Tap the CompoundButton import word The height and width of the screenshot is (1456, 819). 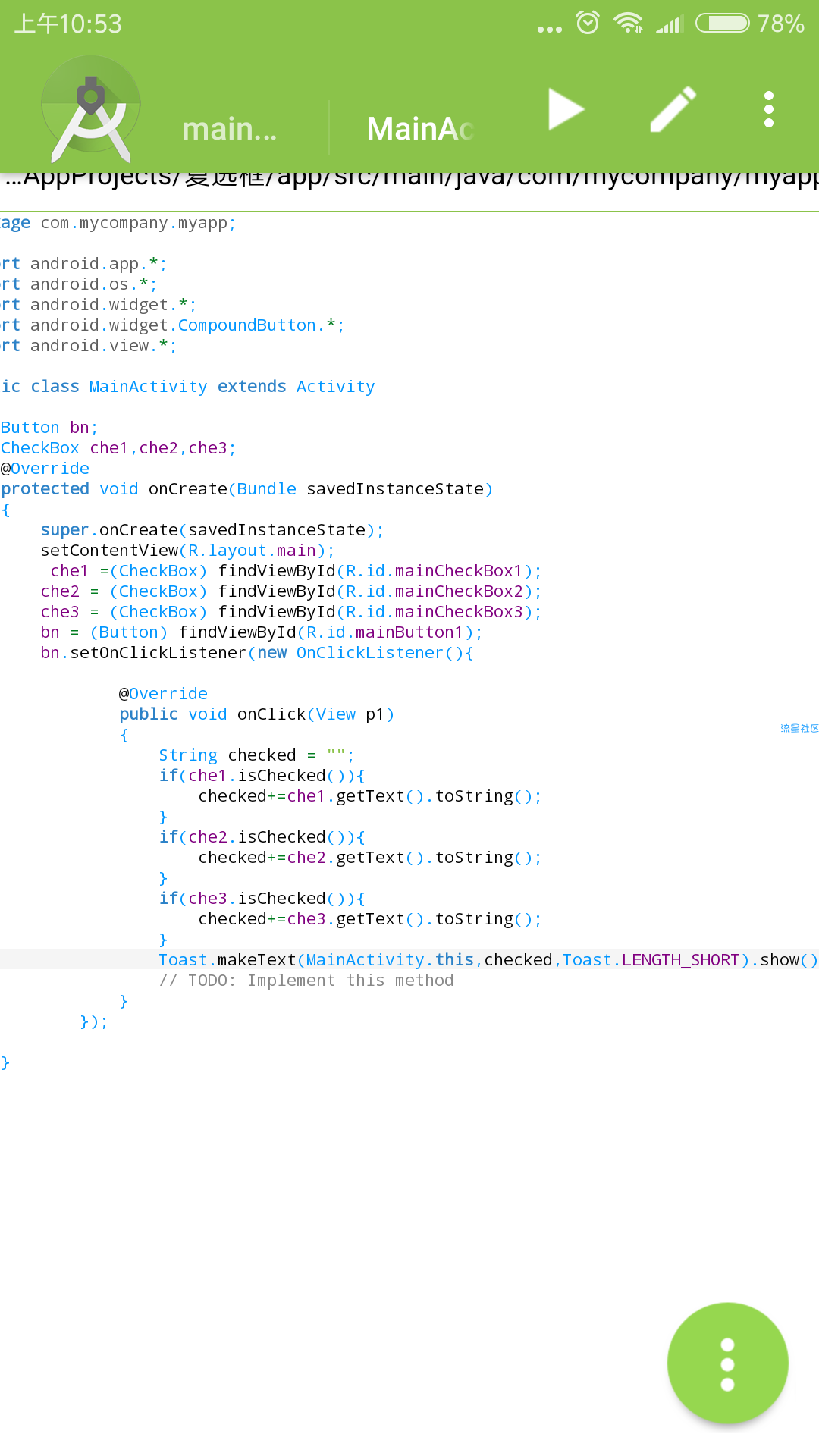(246, 325)
